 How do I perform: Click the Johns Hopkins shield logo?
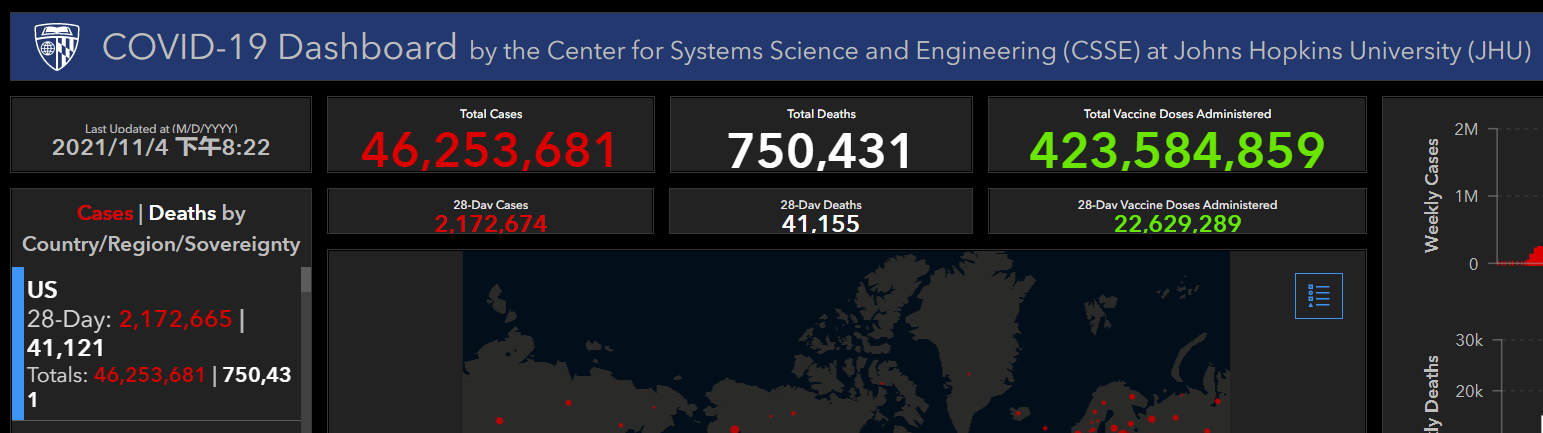coord(54,46)
